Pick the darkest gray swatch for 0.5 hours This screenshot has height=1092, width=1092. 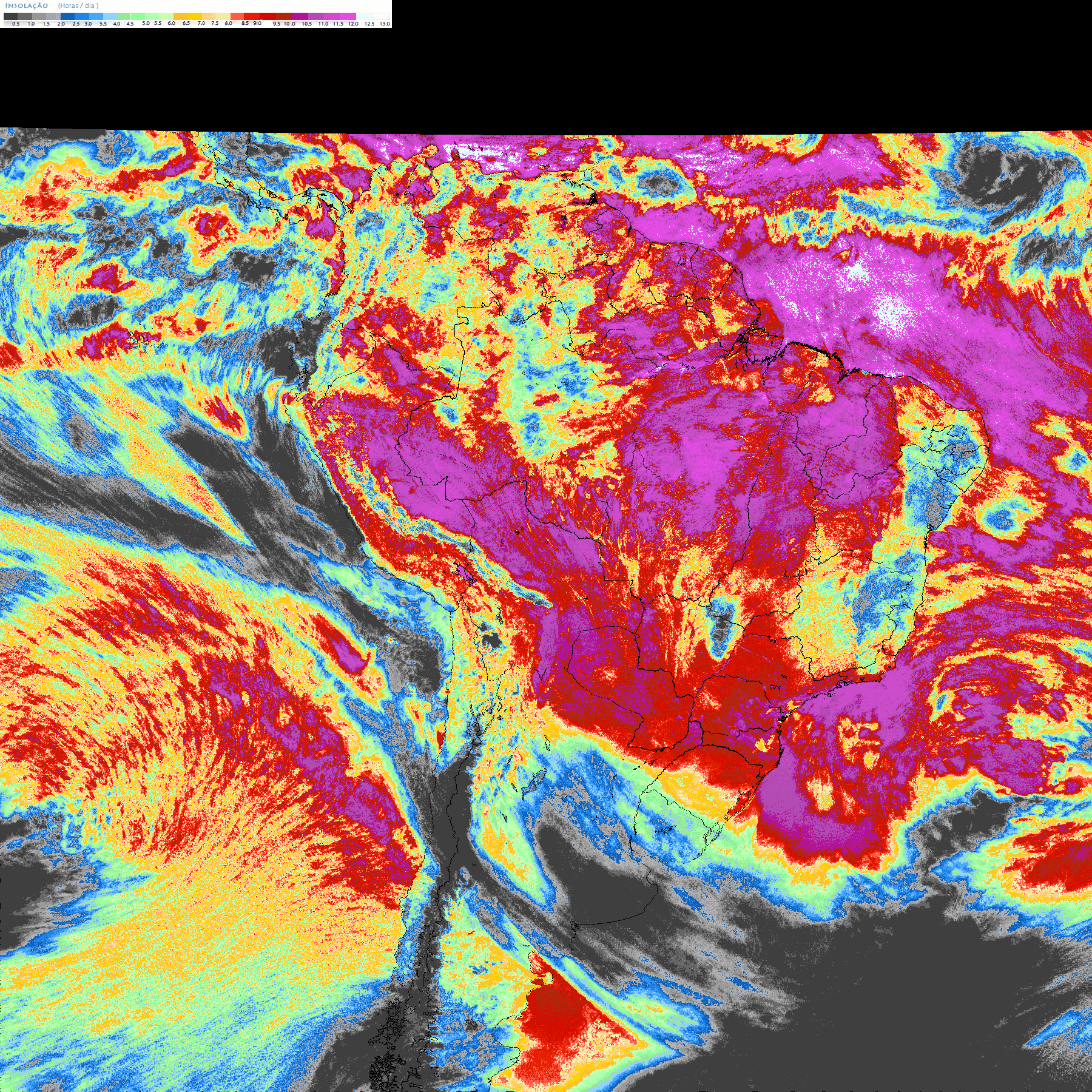coord(10,16)
